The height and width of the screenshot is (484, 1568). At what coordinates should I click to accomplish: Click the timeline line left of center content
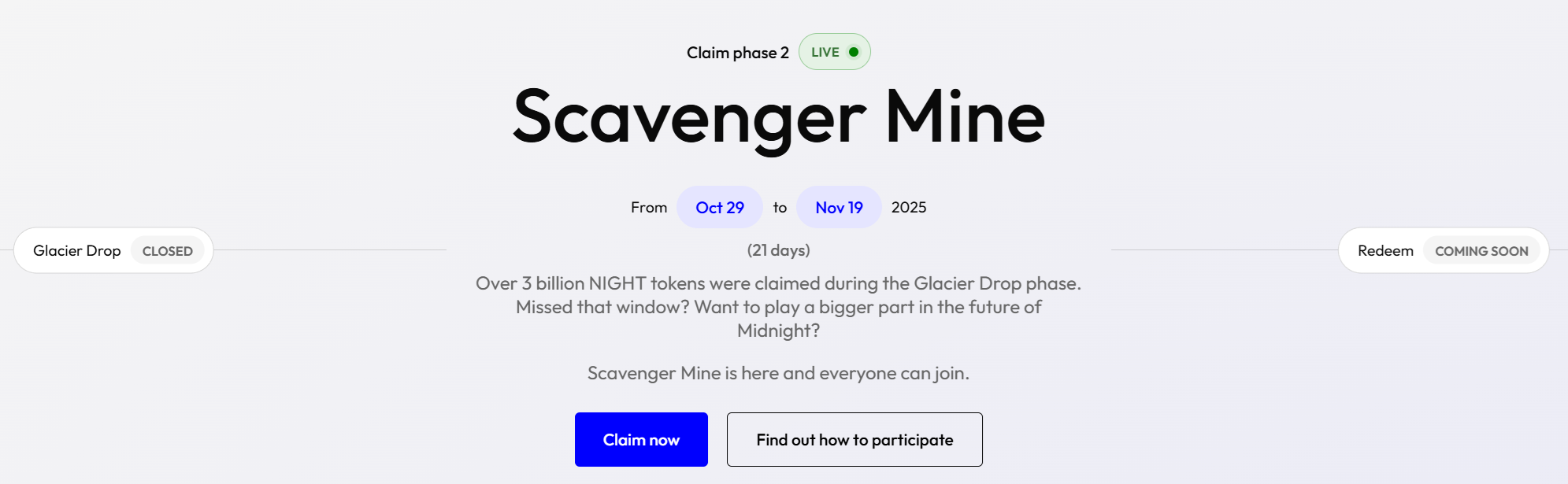[x=331, y=250]
